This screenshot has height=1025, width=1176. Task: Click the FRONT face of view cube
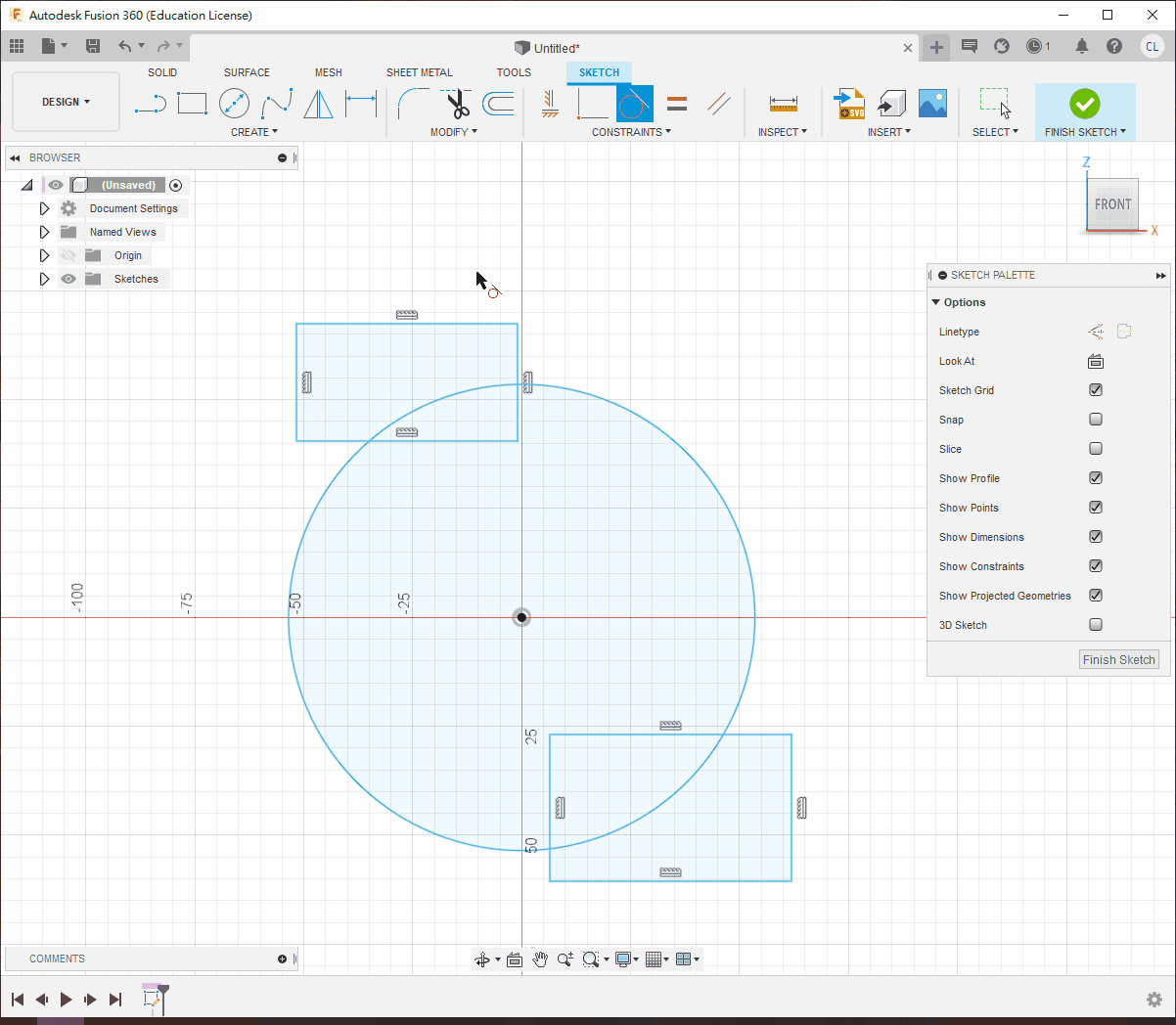click(x=1112, y=204)
